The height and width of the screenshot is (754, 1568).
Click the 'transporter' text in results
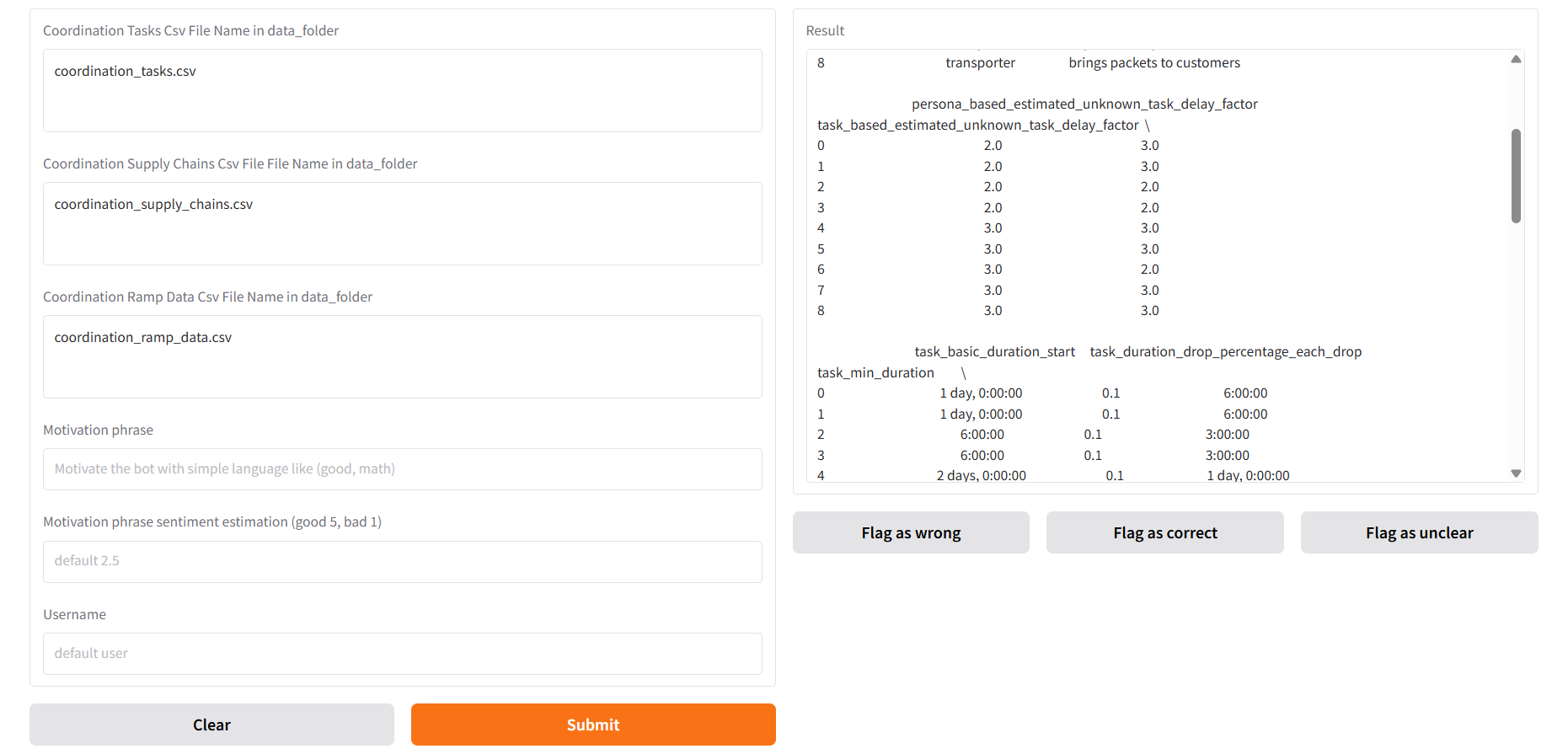(980, 62)
